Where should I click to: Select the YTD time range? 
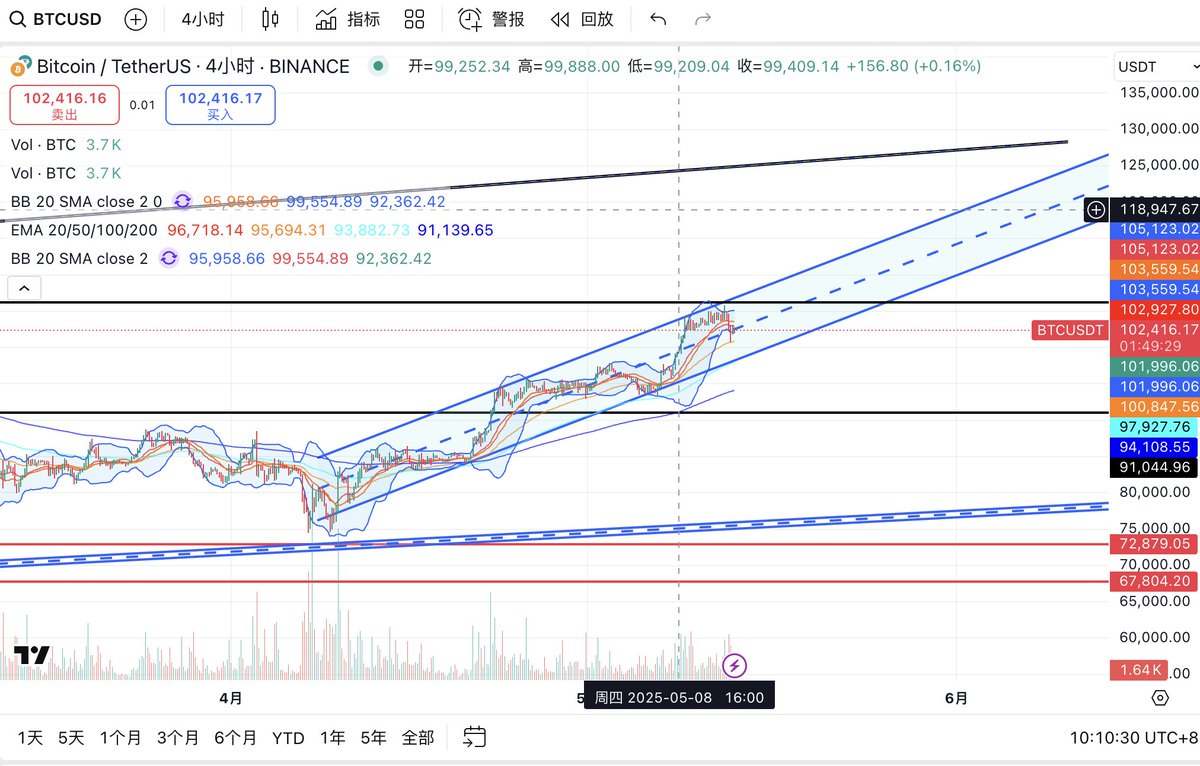pyautogui.click(x=288, y=738)
